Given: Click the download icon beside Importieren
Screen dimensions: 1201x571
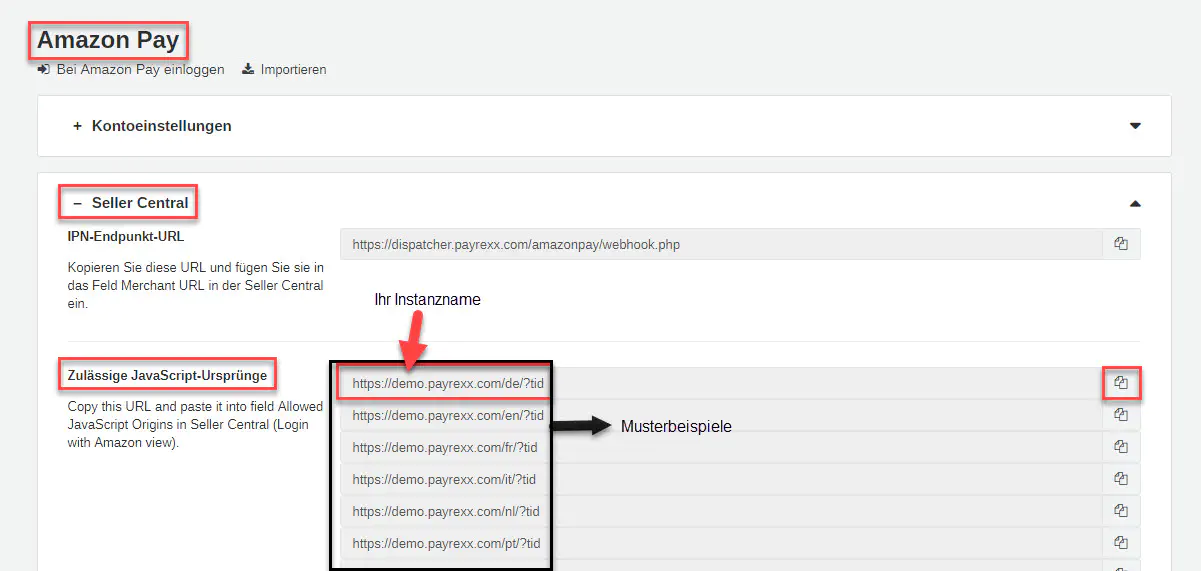Looking at the screenshot, I should click(248, 70).
